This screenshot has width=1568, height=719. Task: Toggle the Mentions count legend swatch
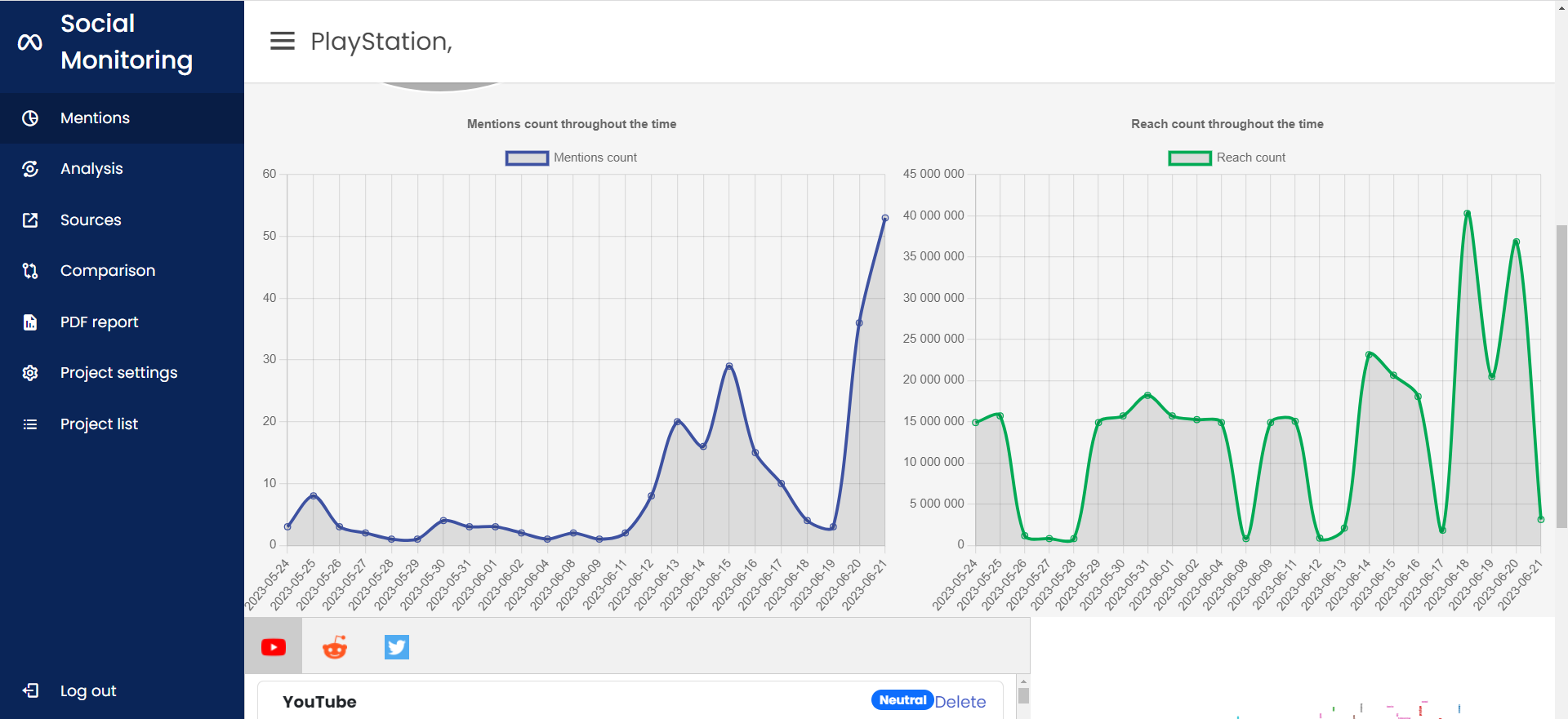(x=527, y=158)
